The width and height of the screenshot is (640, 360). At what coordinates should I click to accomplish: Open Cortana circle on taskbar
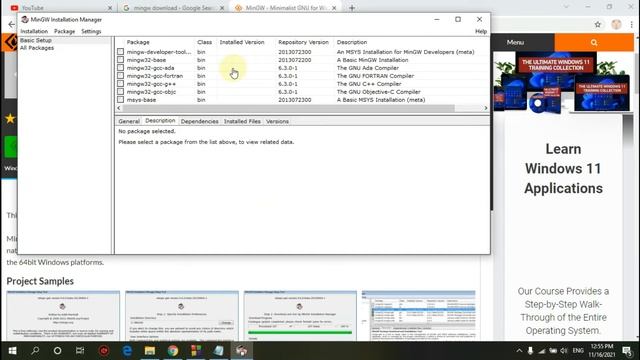[58, 351]
